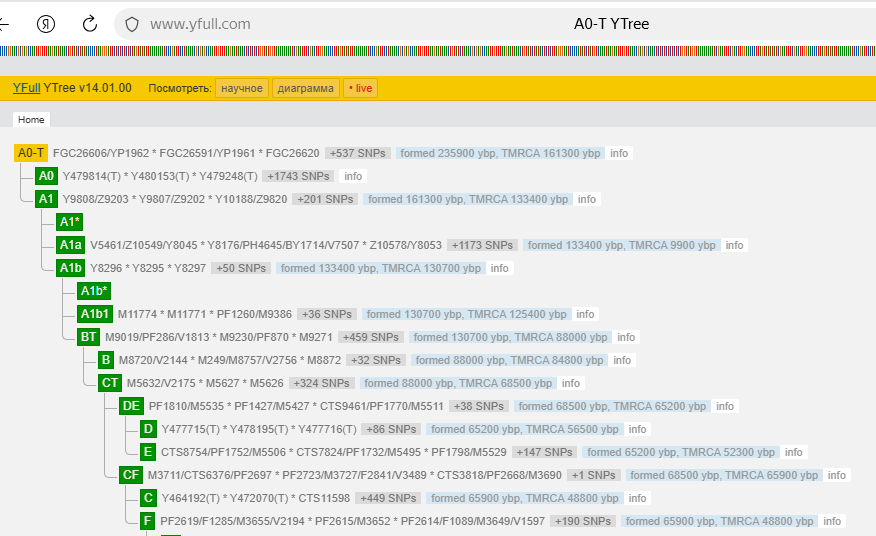Open haplogroup A1 node
876x536 pixels.
[x=46, y=199]
